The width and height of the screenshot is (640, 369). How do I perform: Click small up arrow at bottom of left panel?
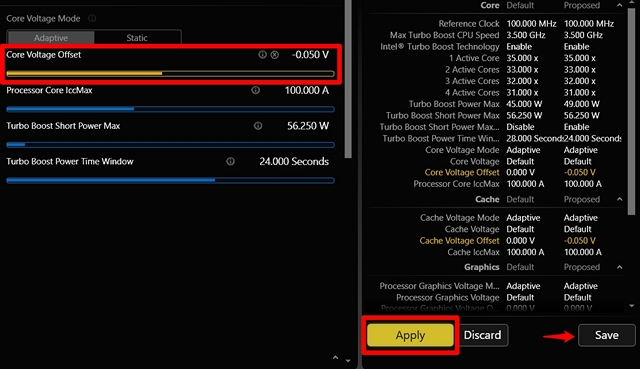click(336, 358)
